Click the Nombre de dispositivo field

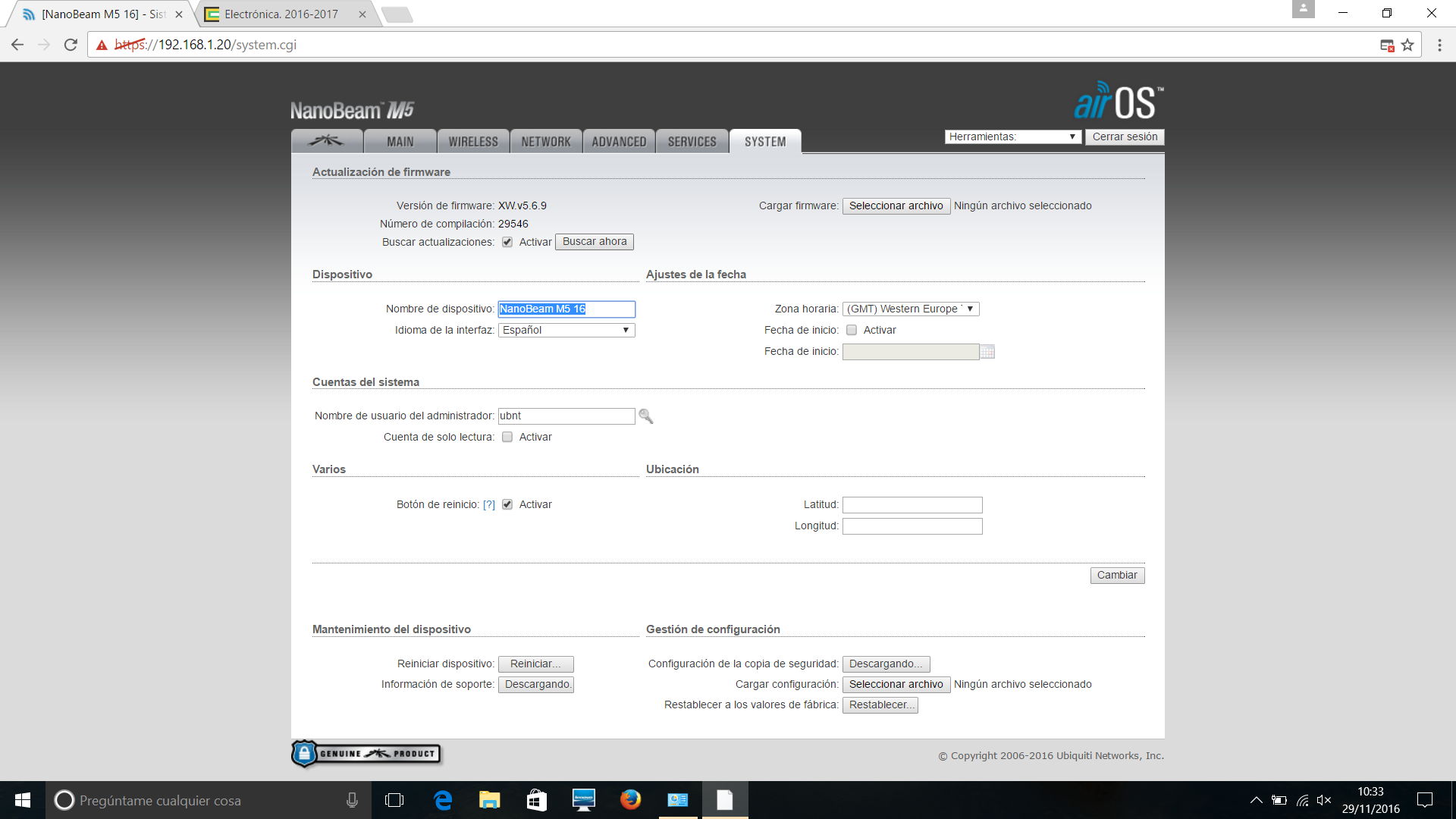pyautogui.click(x=566, y=309)
